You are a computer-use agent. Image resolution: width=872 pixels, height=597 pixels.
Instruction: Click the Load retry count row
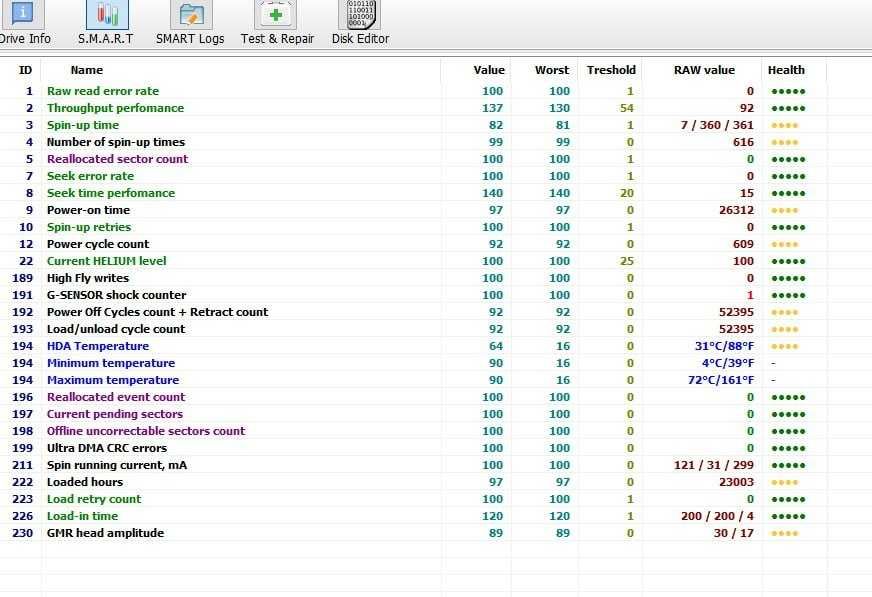point(413,499)
